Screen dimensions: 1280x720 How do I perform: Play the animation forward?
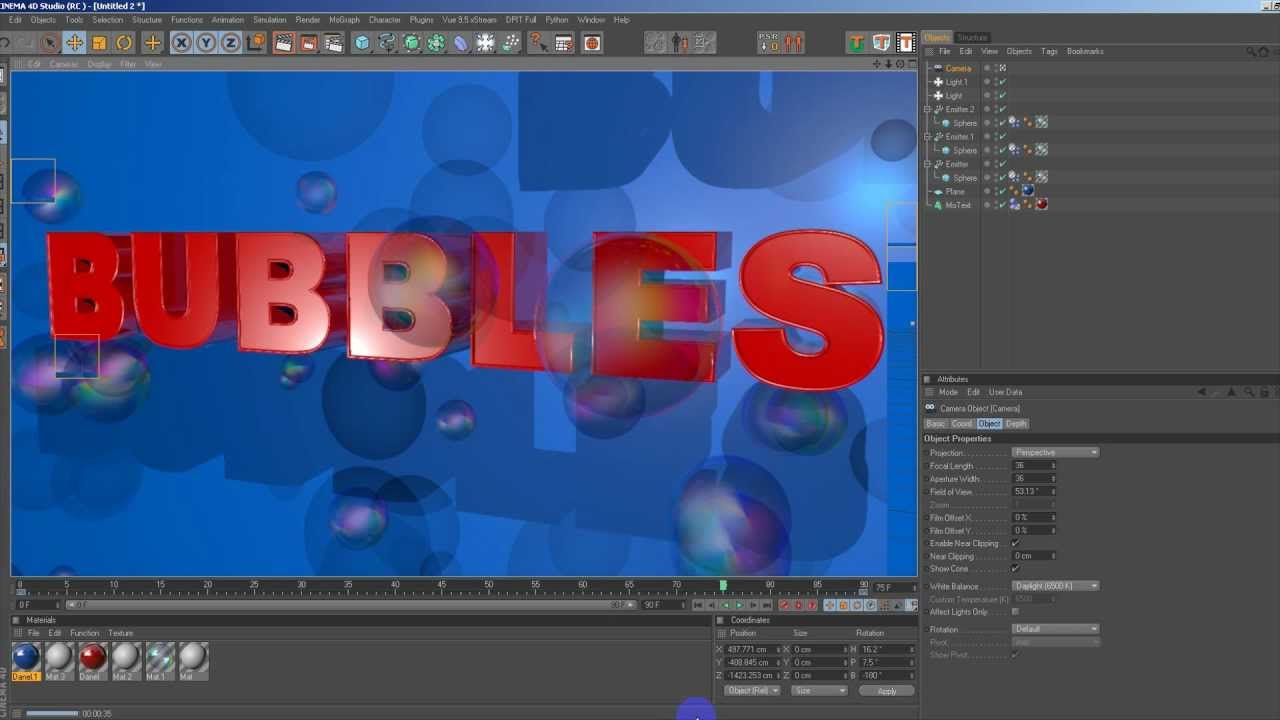(740, 605)
